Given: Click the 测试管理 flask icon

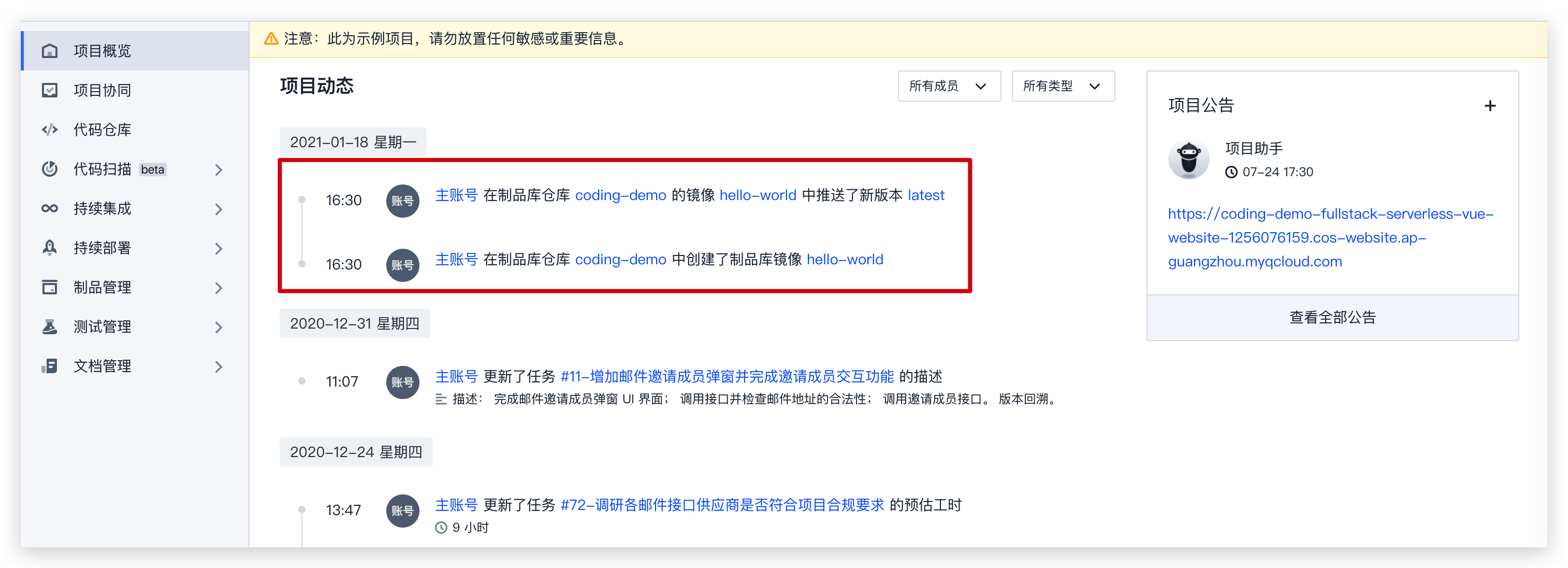Looking at the screenshot, I should 49,326.
